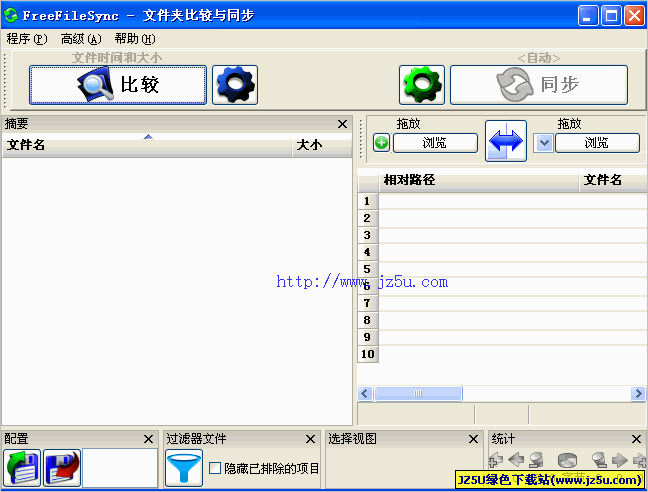Load configuration with green arrow disk icon

point(22,468)
